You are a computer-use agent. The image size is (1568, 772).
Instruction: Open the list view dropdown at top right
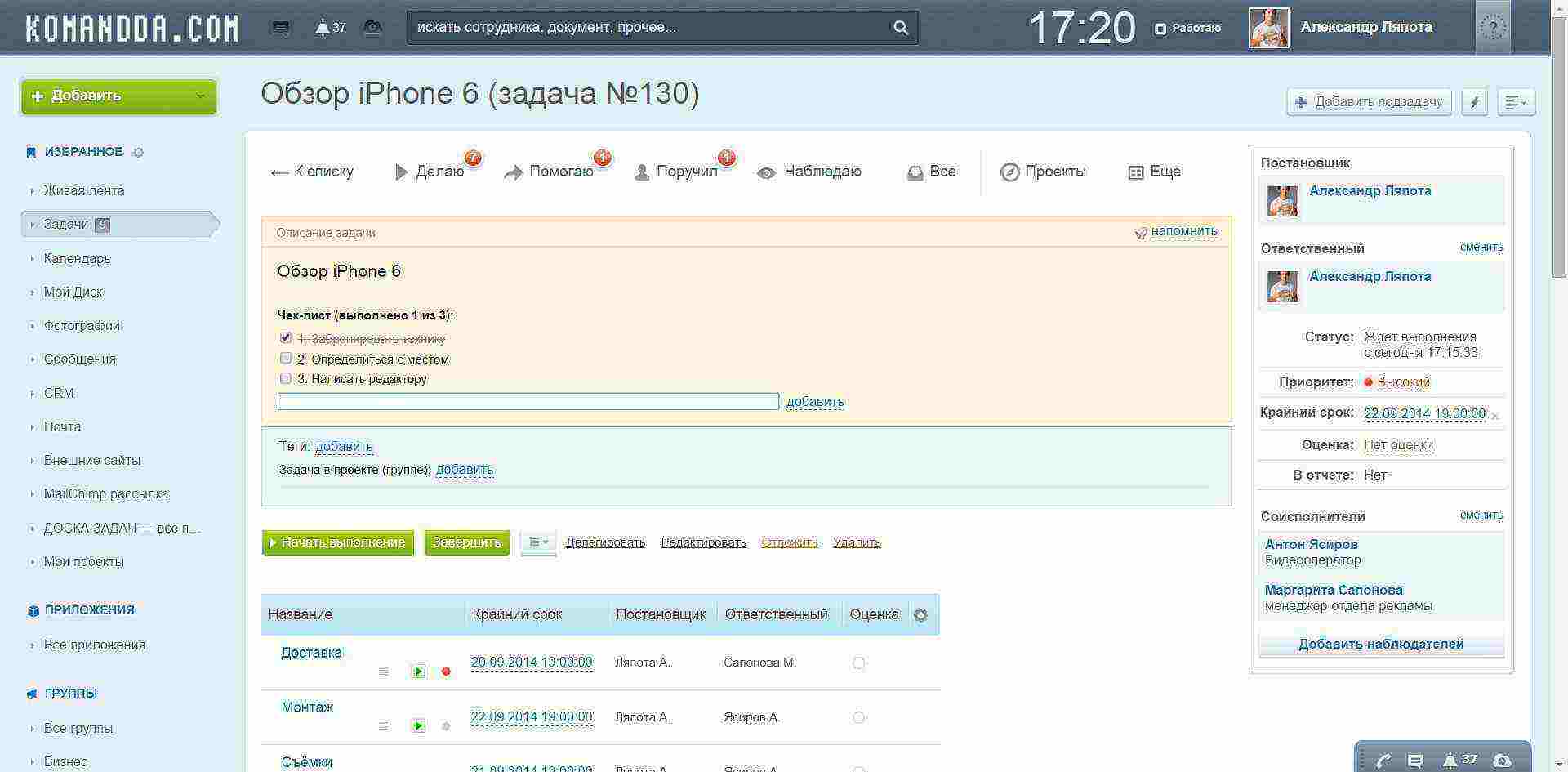point(1516,102)
